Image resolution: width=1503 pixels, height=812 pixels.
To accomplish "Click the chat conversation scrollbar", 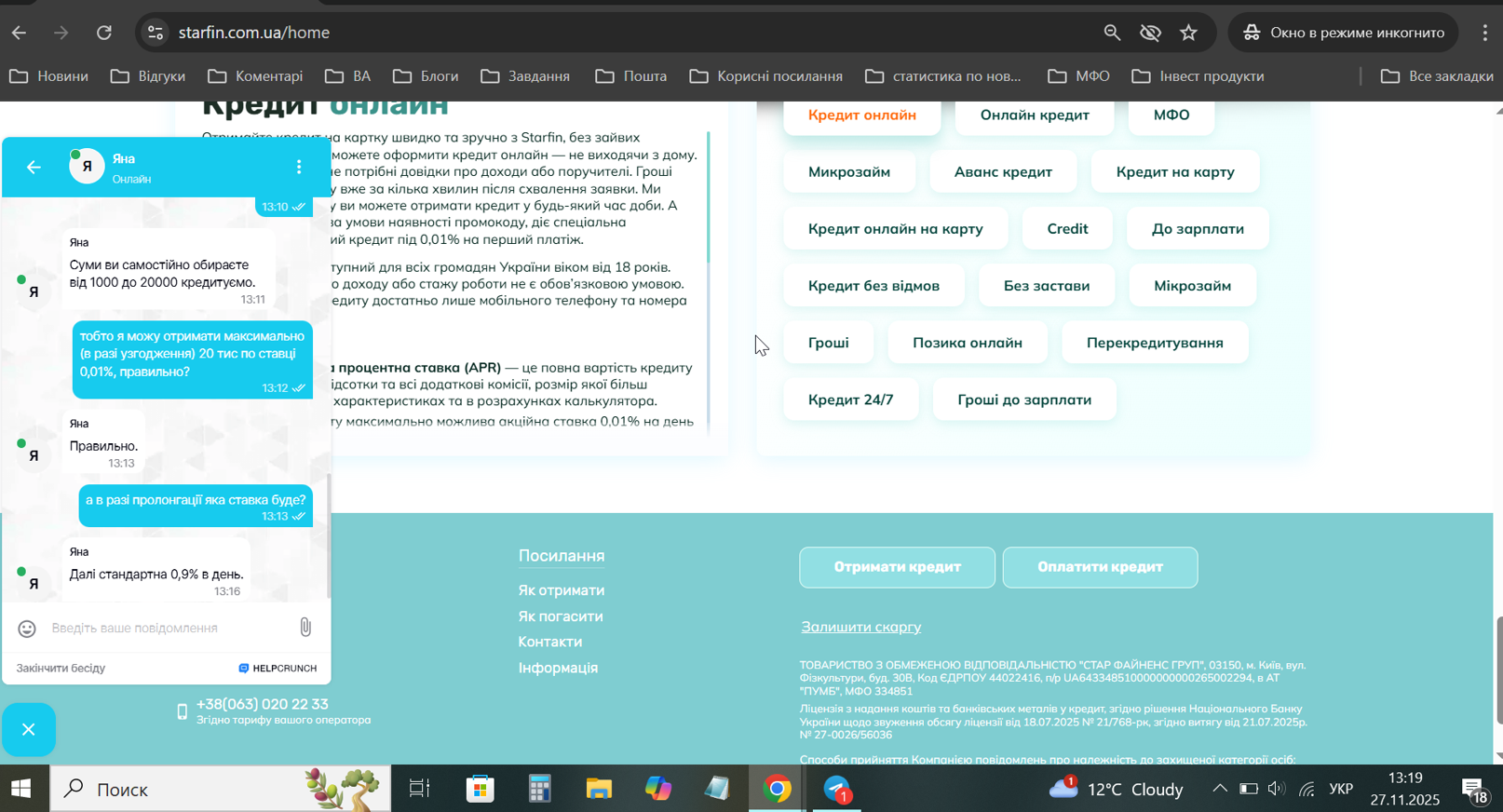I will coord(328,535).
